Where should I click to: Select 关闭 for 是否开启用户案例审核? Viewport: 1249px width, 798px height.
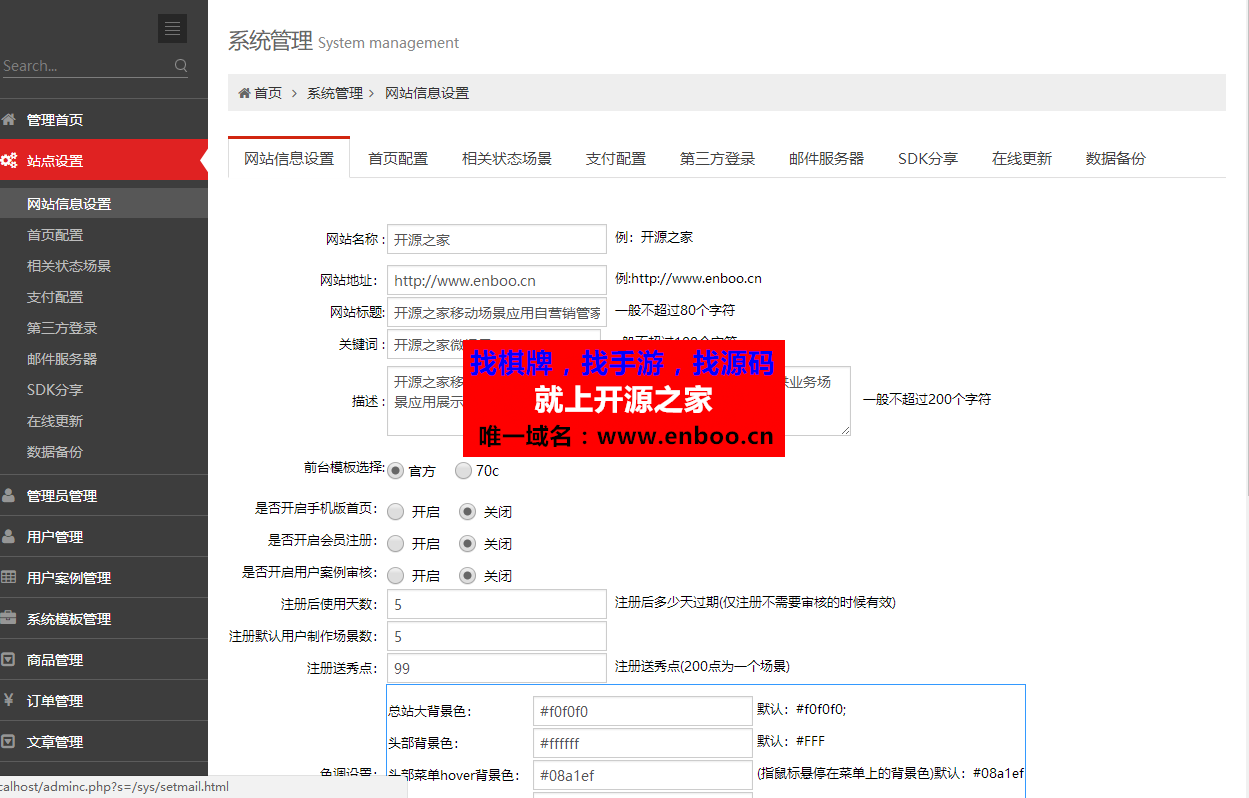click(x=467, y=576)
